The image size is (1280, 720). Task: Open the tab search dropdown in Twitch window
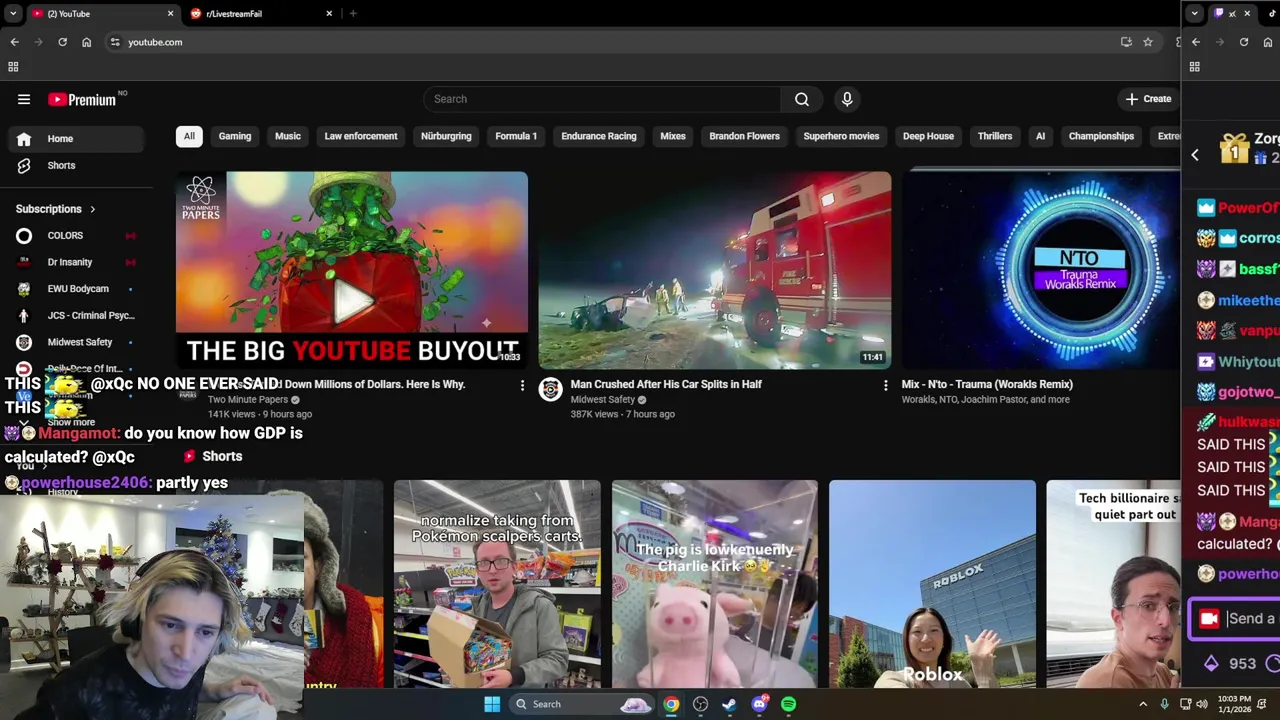click(x=1194, y=13)
